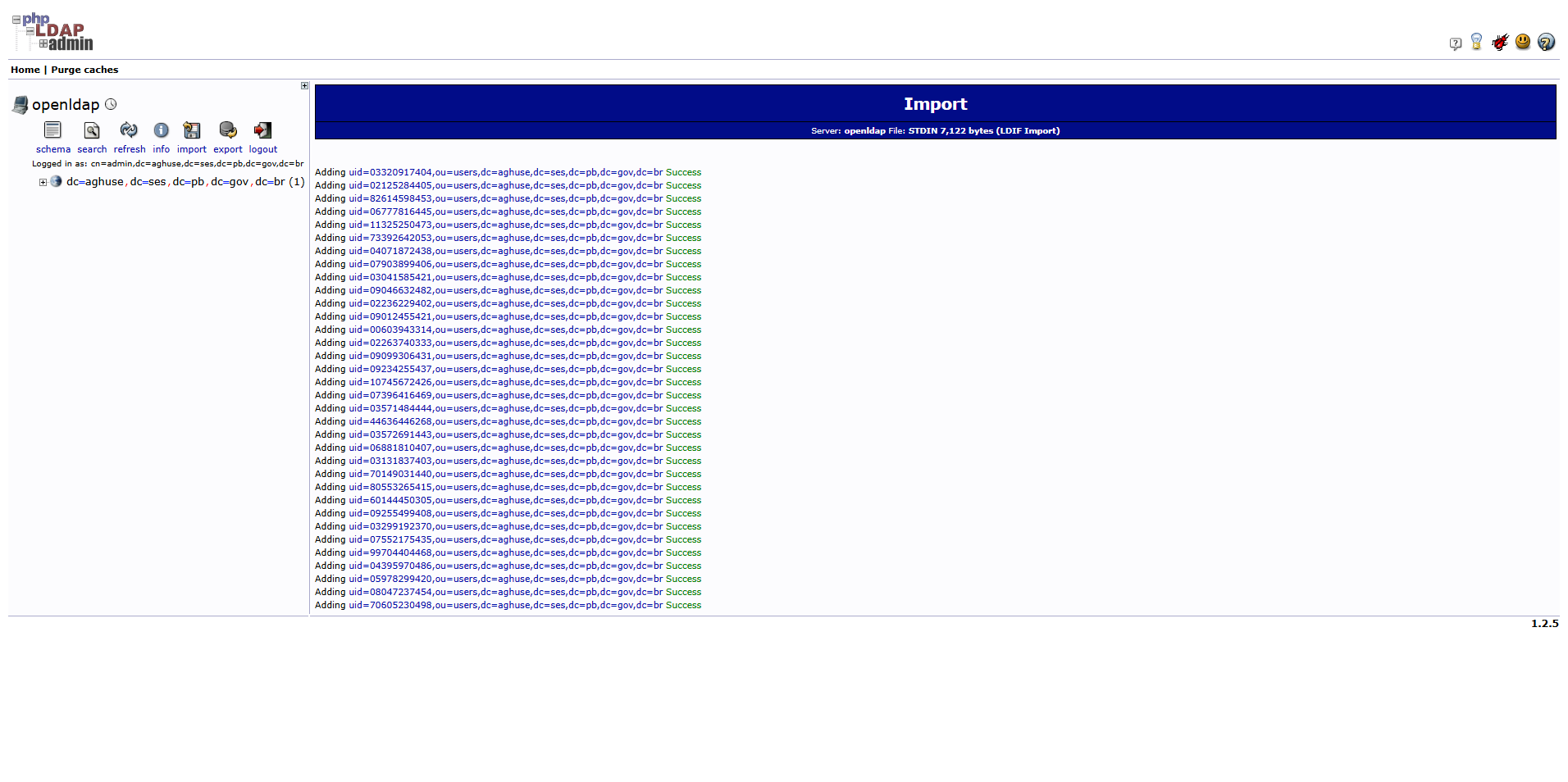The image size is (1568, 782).
Task: Open entry uid=07396416469 link
Action: 506,395
